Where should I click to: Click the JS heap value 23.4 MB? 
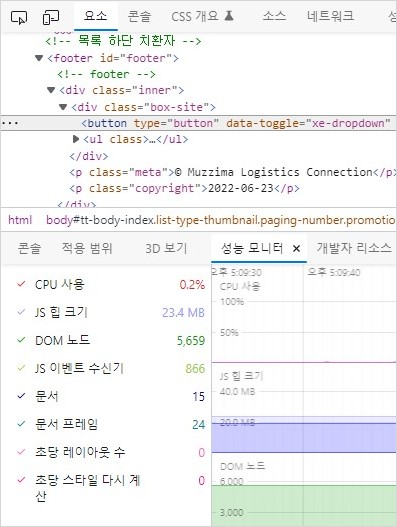tap(184, 313)
